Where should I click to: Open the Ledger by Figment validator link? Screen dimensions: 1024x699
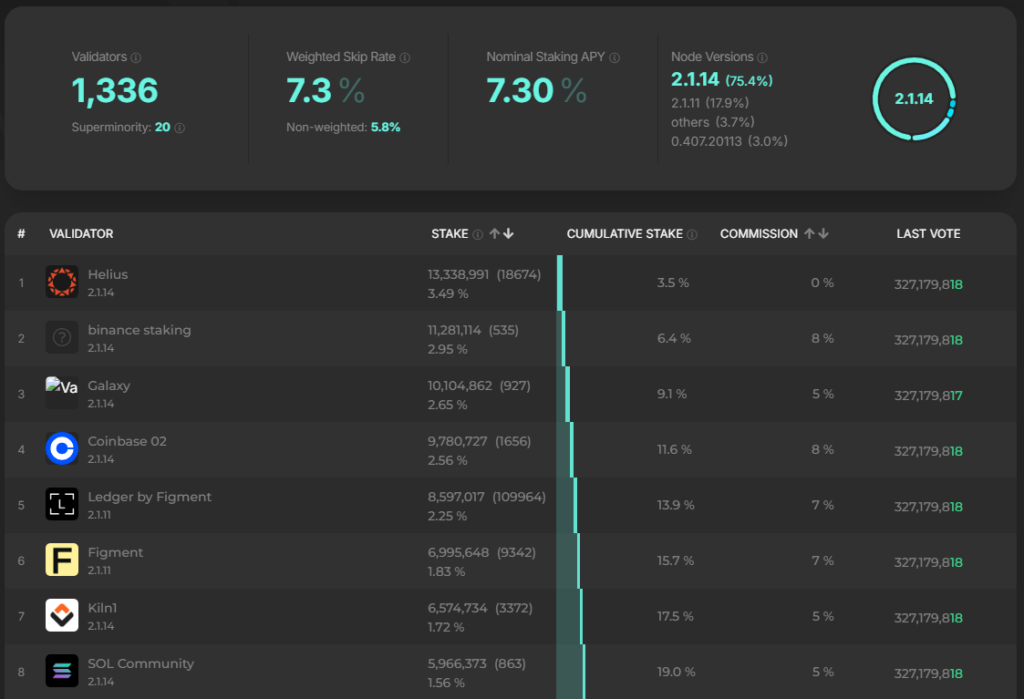coord(150,496)
